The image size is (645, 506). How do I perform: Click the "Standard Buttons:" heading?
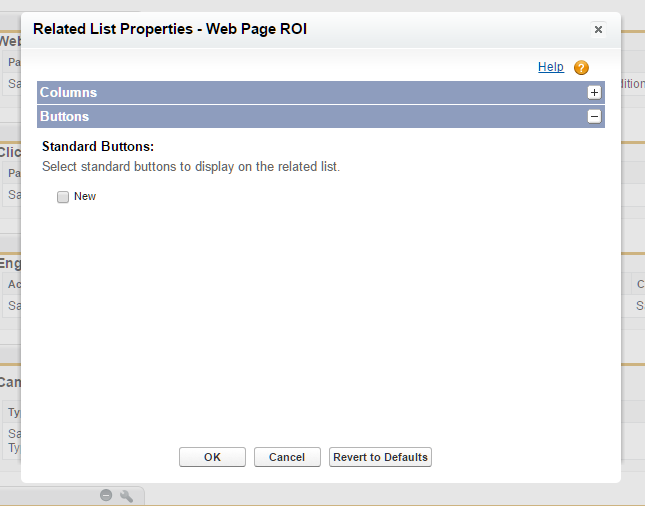pos(97,147)
